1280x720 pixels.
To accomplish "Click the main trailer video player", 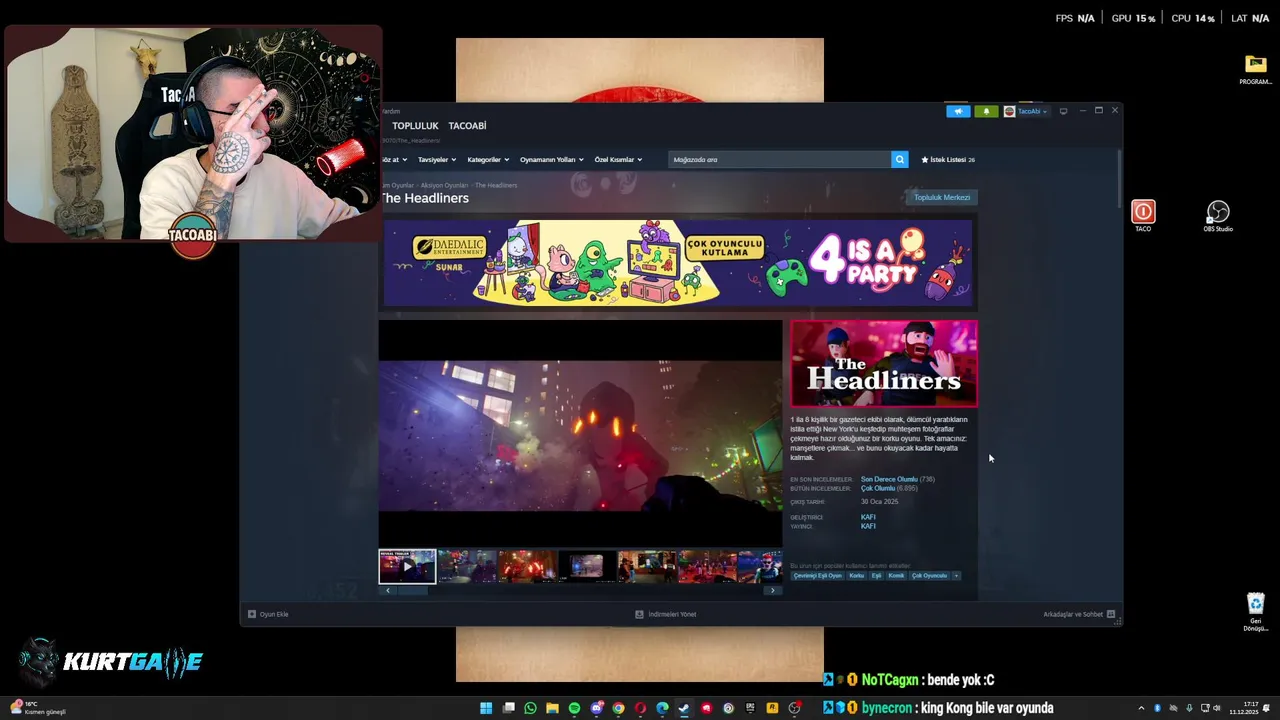I will 580,432.
